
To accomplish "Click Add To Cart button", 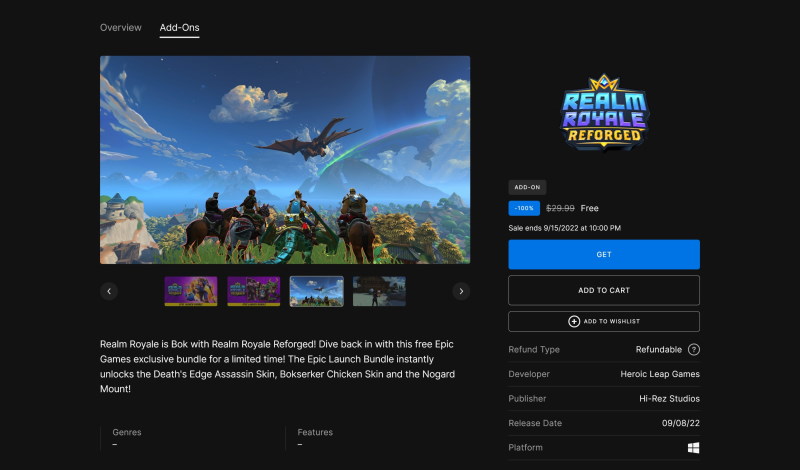I will click(604, 290).
